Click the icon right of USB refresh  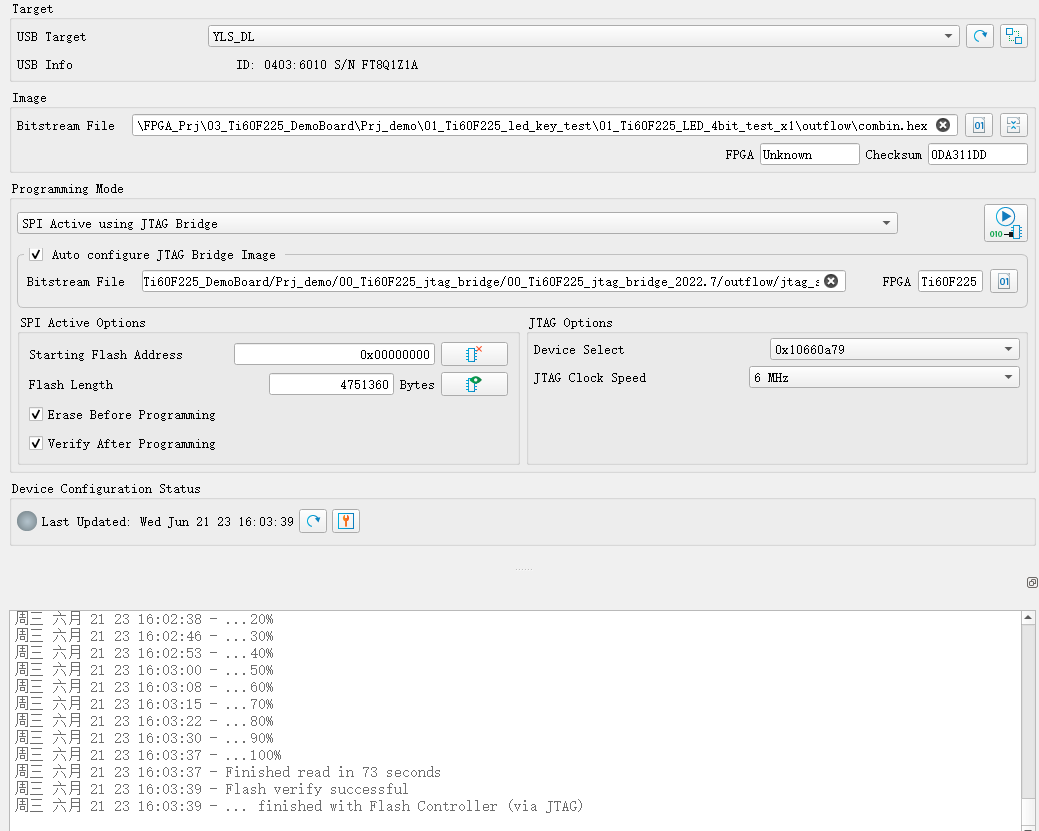click(x=1014, y=37)
